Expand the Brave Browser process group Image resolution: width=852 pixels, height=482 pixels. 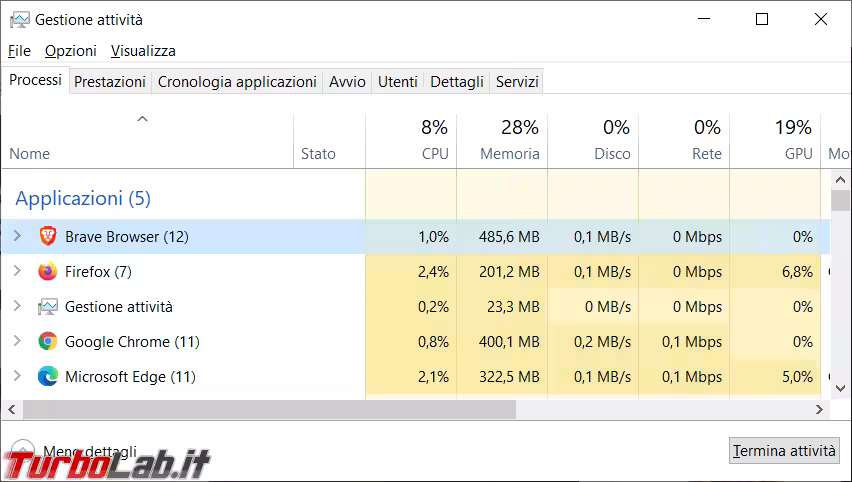coord(17,237)
